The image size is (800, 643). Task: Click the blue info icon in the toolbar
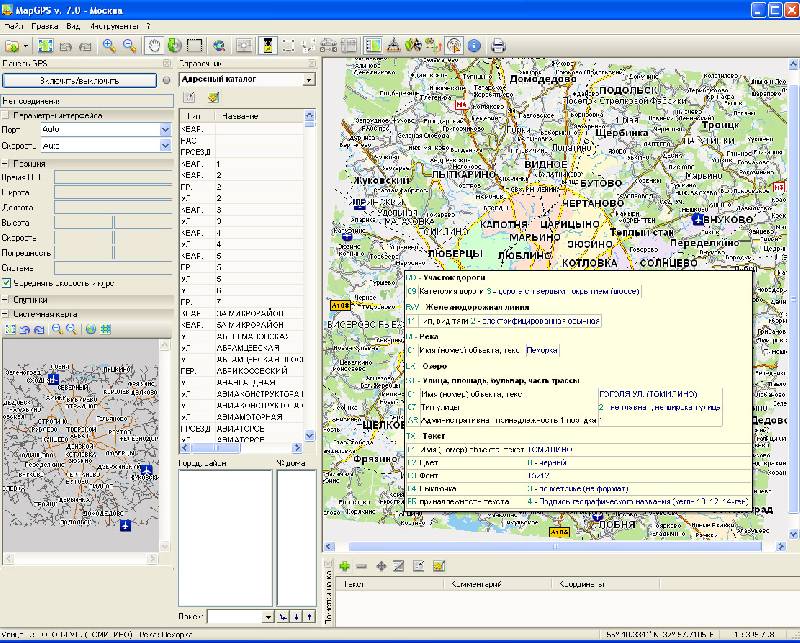474,45
